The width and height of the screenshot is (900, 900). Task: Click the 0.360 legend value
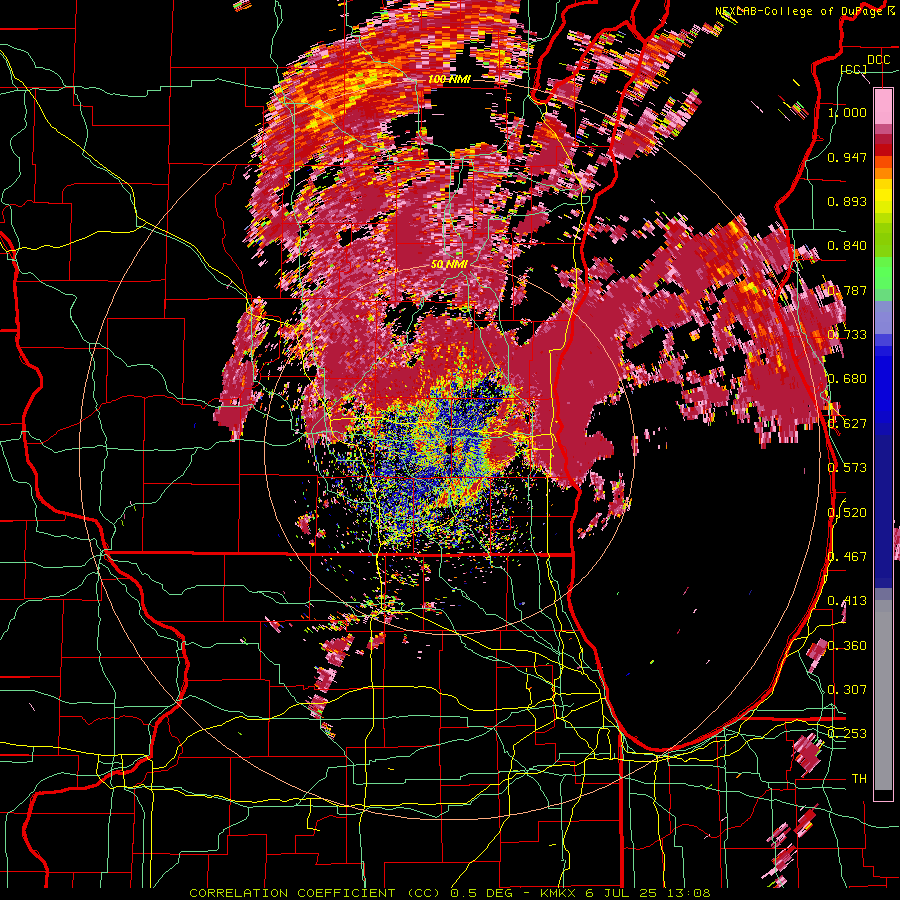point(847,646)
